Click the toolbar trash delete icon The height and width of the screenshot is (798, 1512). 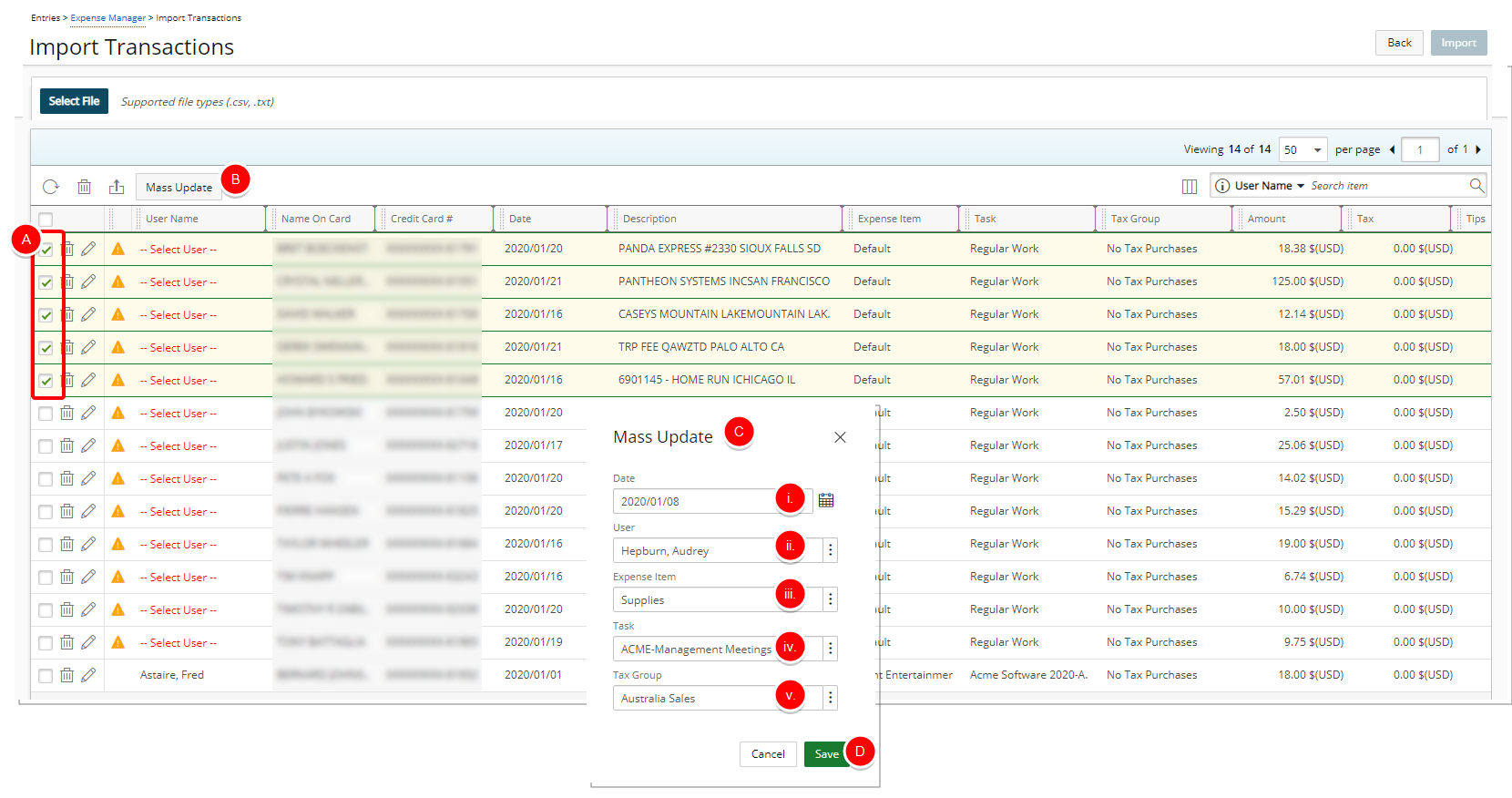click(84, 187)
